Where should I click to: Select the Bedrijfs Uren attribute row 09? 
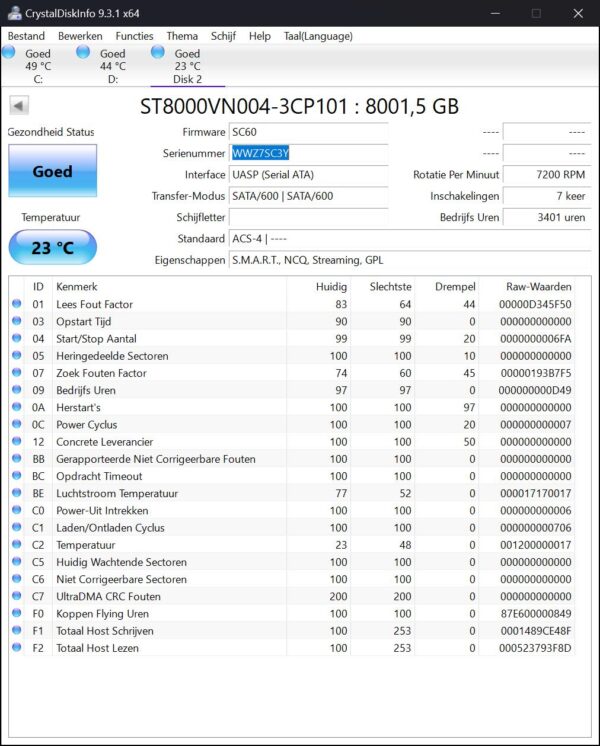tap(292, 390)
